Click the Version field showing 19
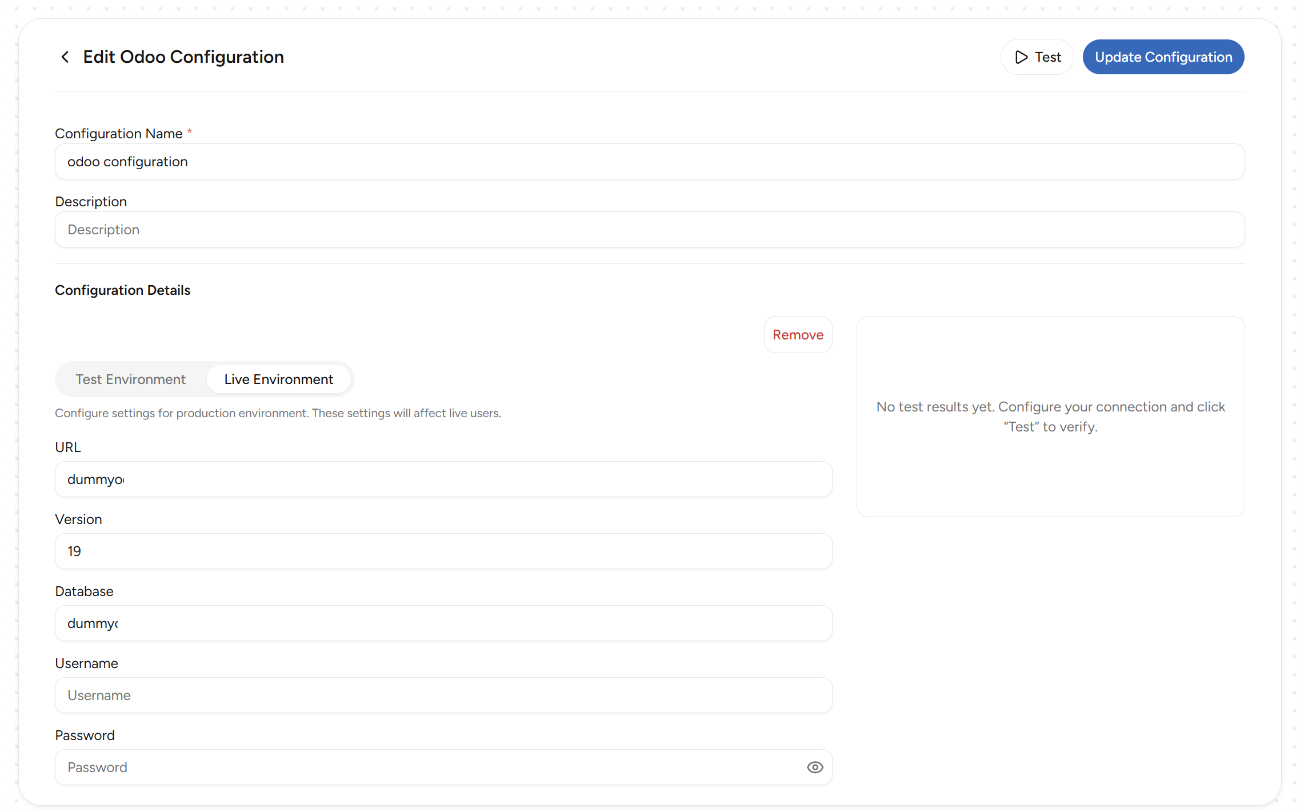Image resolution: width=1303 pixels, height=810 pixels. pos(444,552)
